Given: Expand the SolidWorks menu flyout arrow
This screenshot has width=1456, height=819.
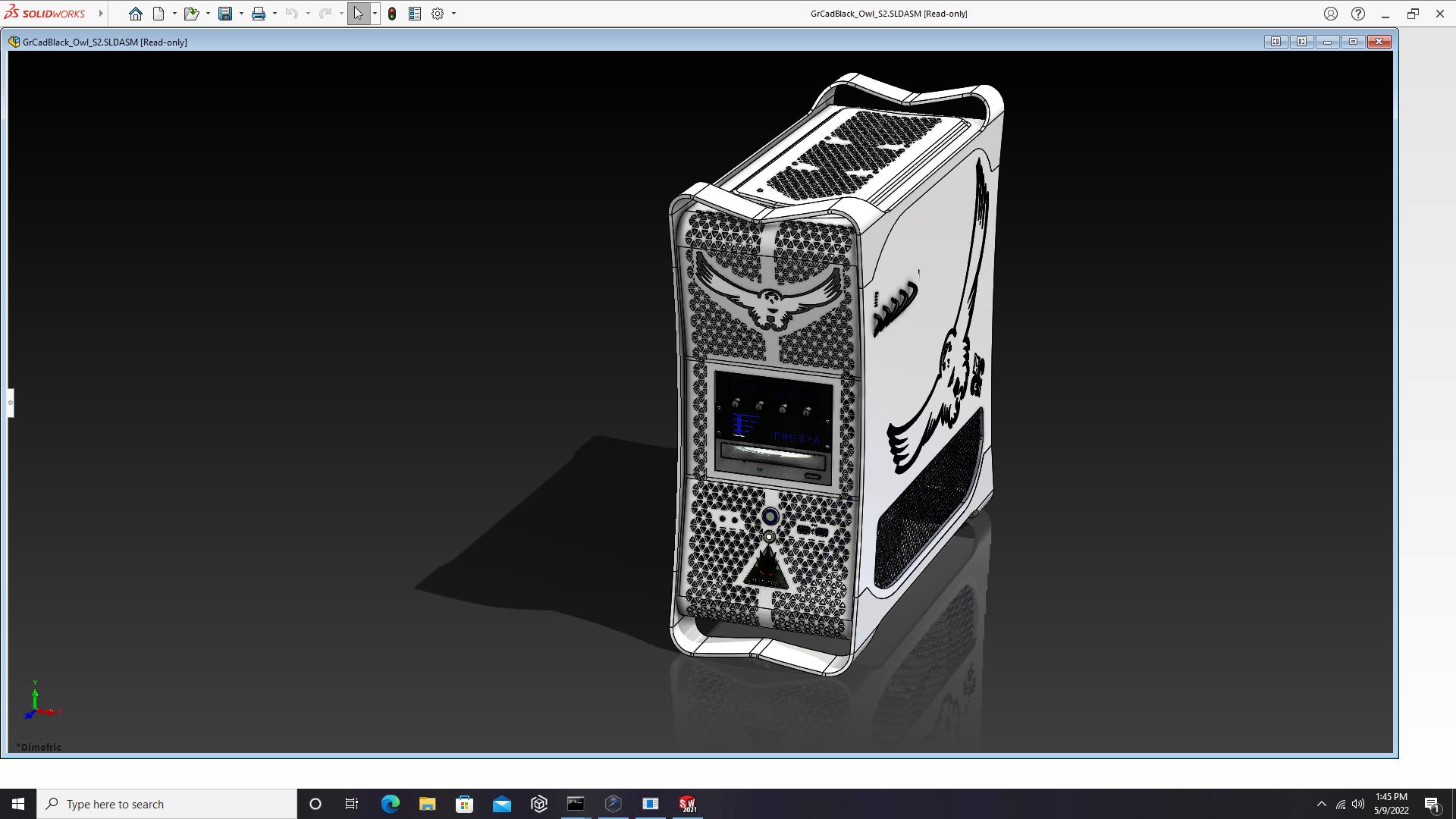Looking at the screenshot, I should coord(101,14).
